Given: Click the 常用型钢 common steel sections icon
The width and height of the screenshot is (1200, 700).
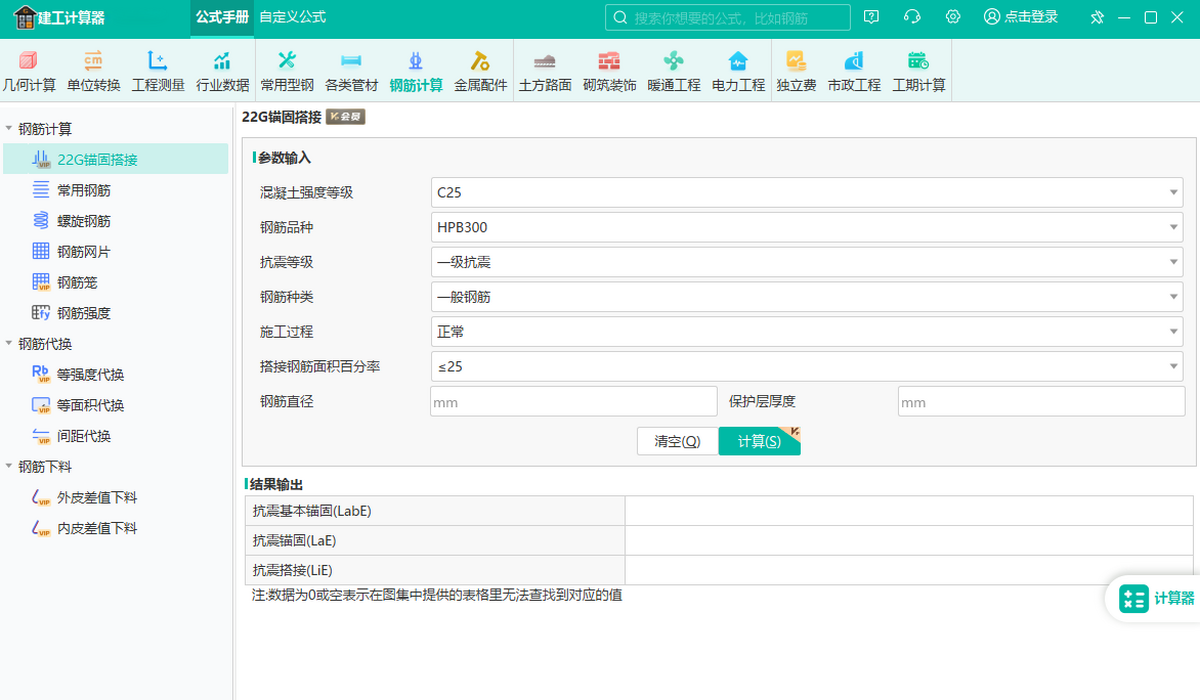Looking at the screenshot, I should tap(287, 62).
